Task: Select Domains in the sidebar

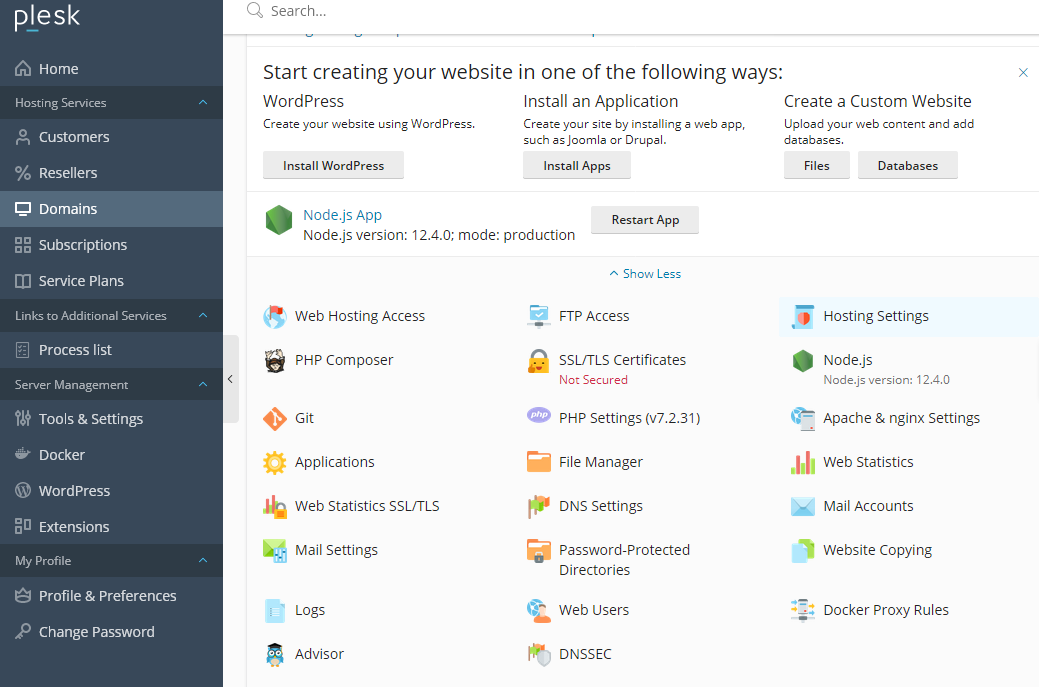Action: click(x=111, y=209)
